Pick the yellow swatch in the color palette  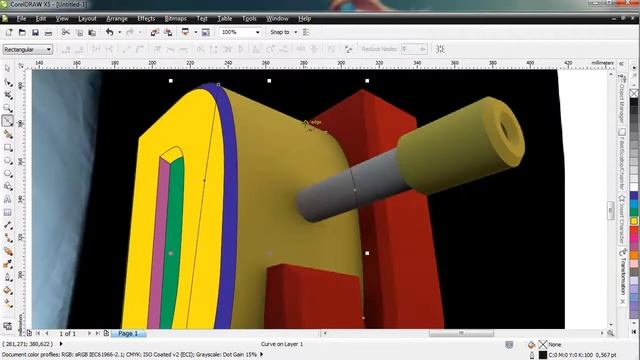pos(634,221)
